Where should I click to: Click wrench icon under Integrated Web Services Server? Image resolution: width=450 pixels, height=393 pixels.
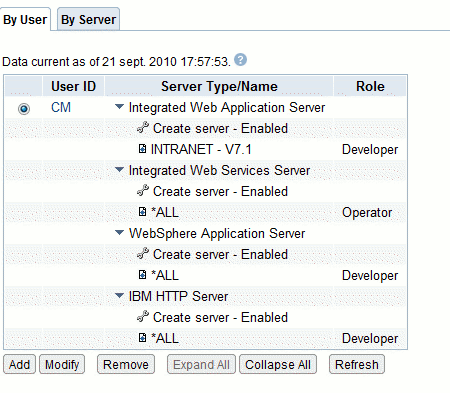(143, 191)
